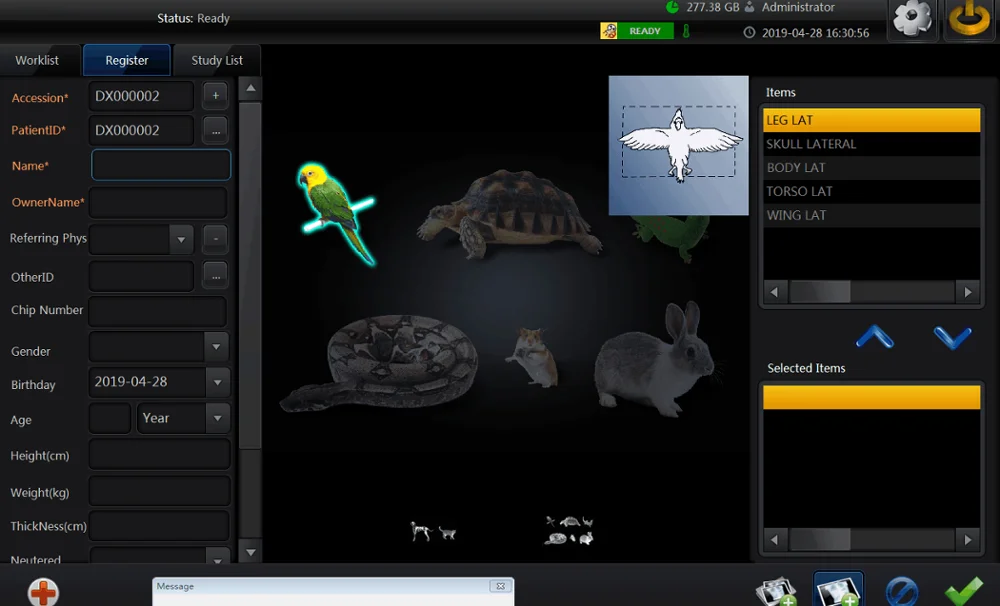Select the hamster animal icon
Viewport: 1000px width, 606px height.
coord(532,357)
